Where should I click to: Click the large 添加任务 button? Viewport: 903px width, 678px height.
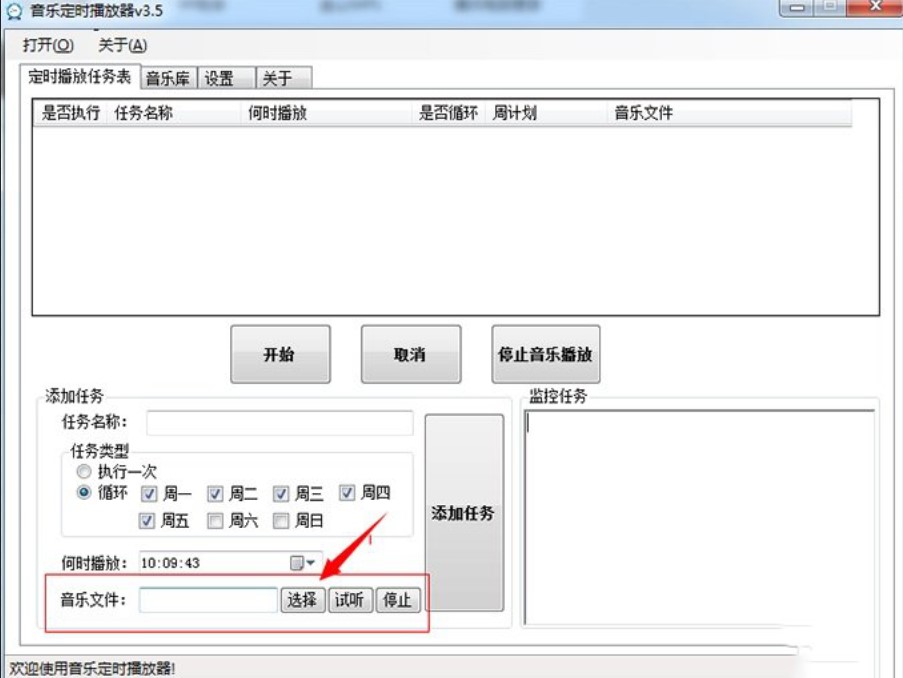point(464,513)
